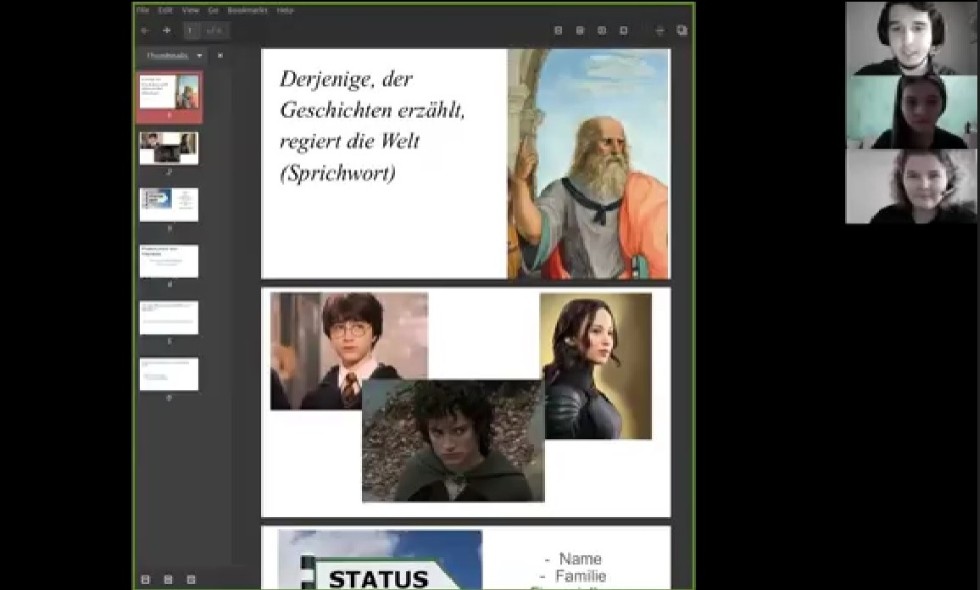980x590 pixels.
Task: Click the third icon at sidebar bottom
Action: pyautogui.click(x=191, y=579)
